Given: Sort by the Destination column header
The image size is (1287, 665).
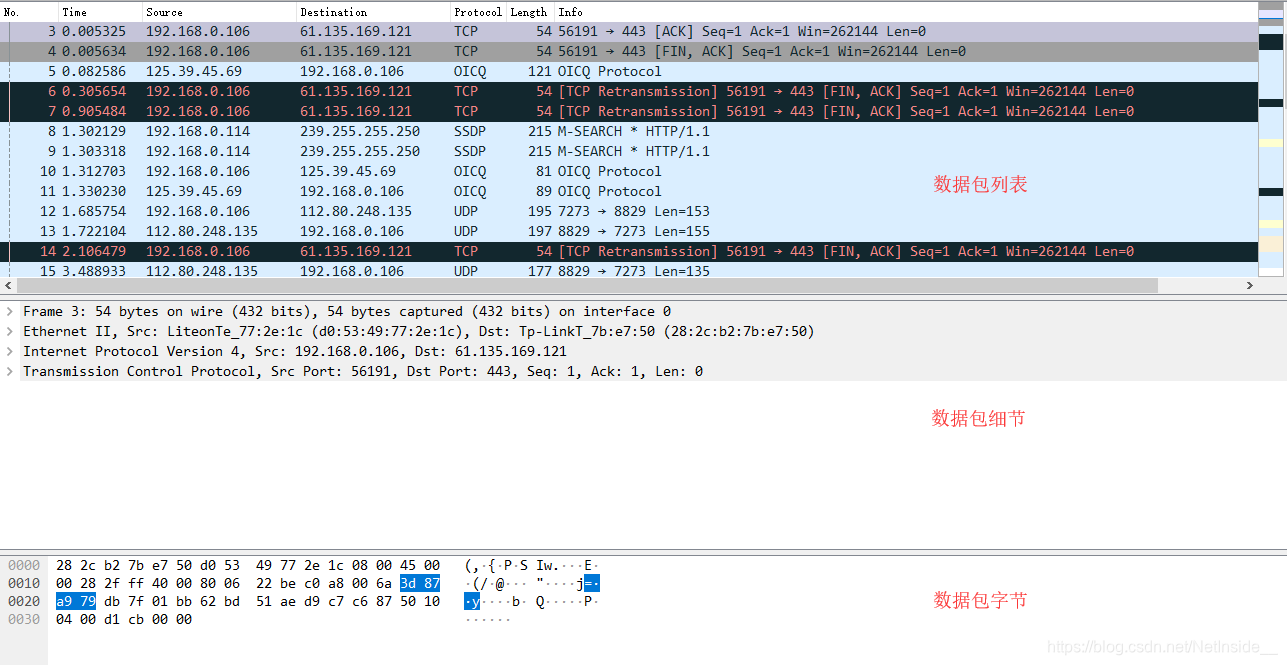Looking at the screenshot, I should 373,12.
